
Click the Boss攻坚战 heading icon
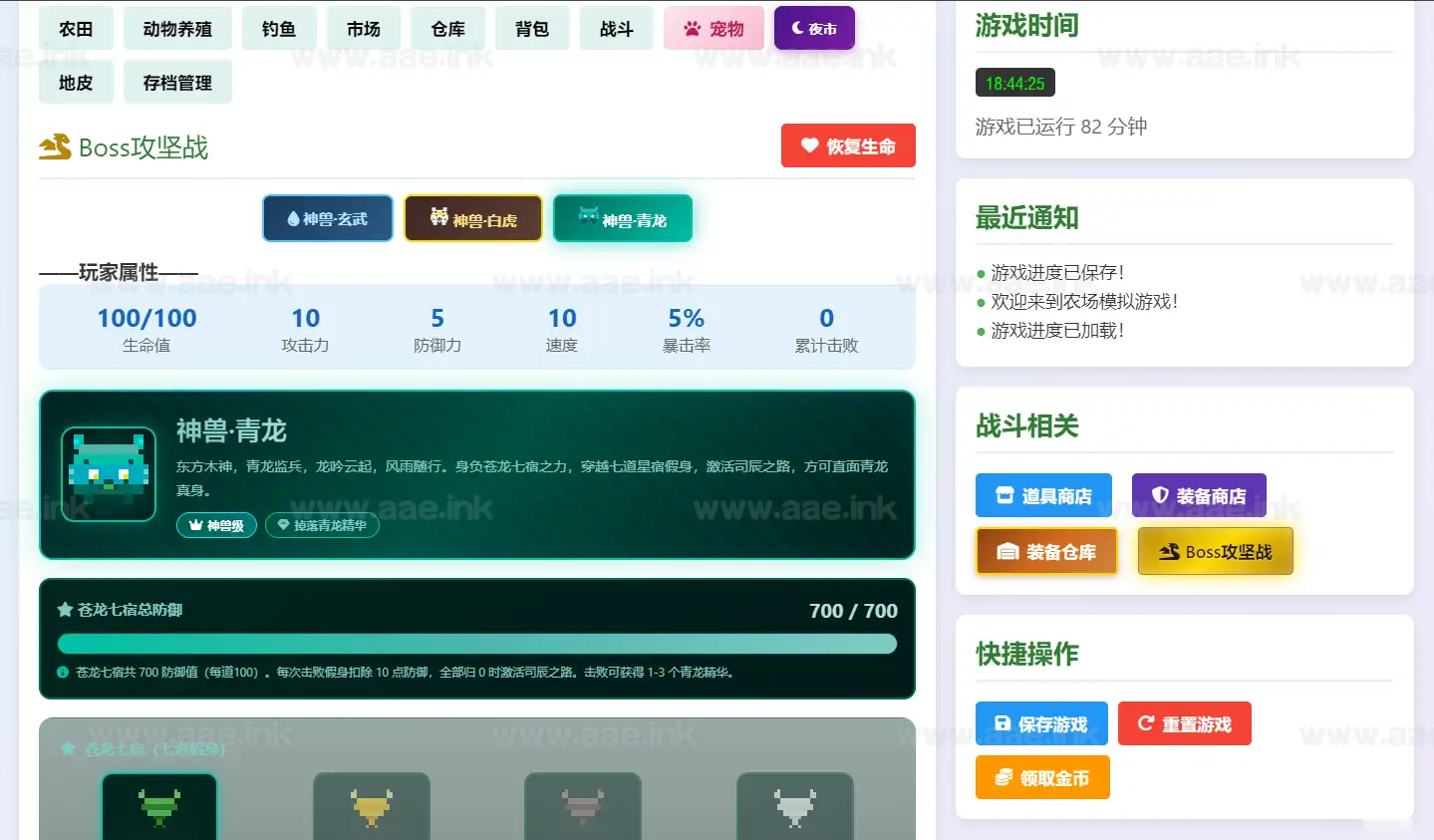coord(55,147)
